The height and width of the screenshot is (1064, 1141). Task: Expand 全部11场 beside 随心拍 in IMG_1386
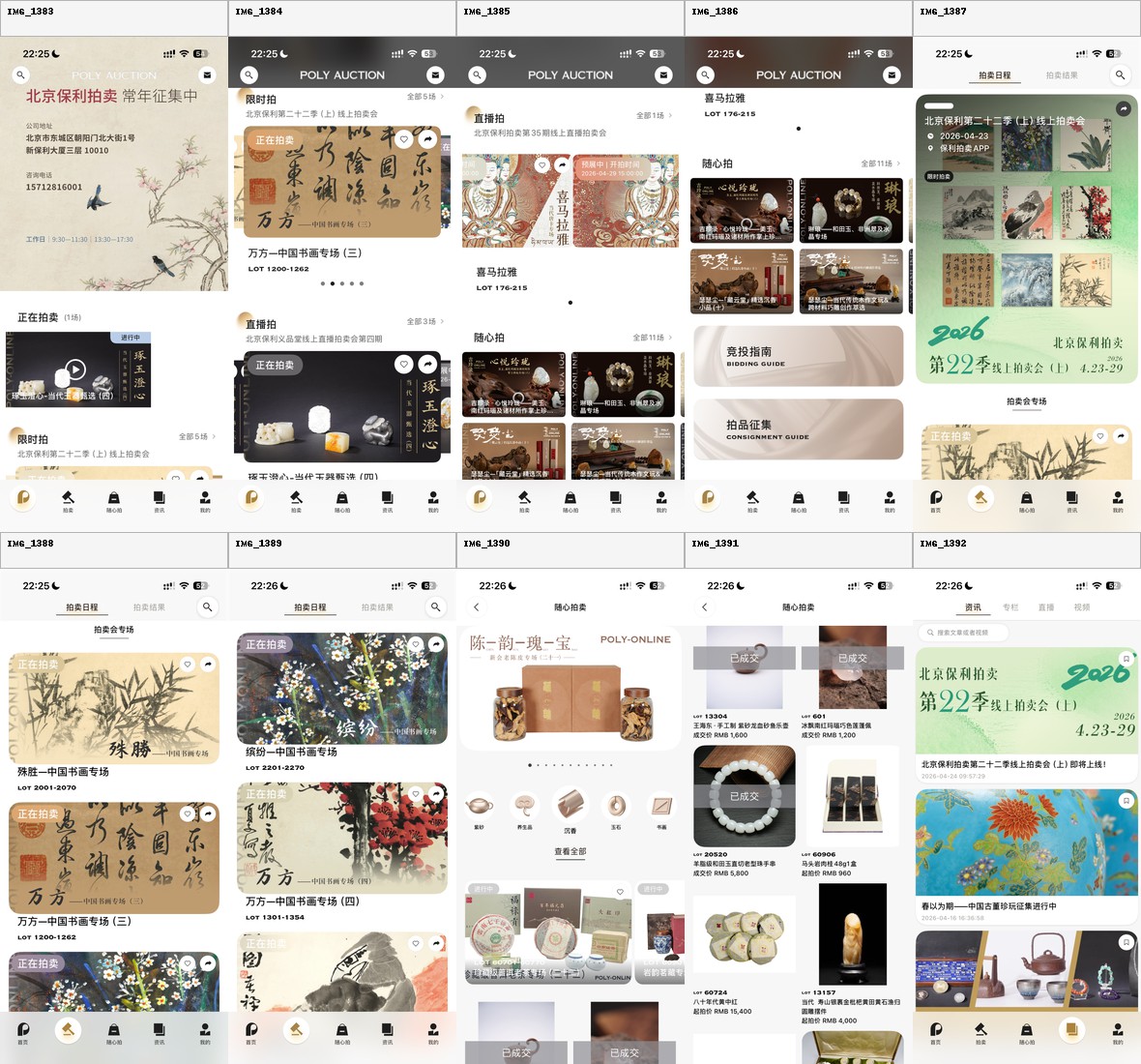[x=880, y=163]
